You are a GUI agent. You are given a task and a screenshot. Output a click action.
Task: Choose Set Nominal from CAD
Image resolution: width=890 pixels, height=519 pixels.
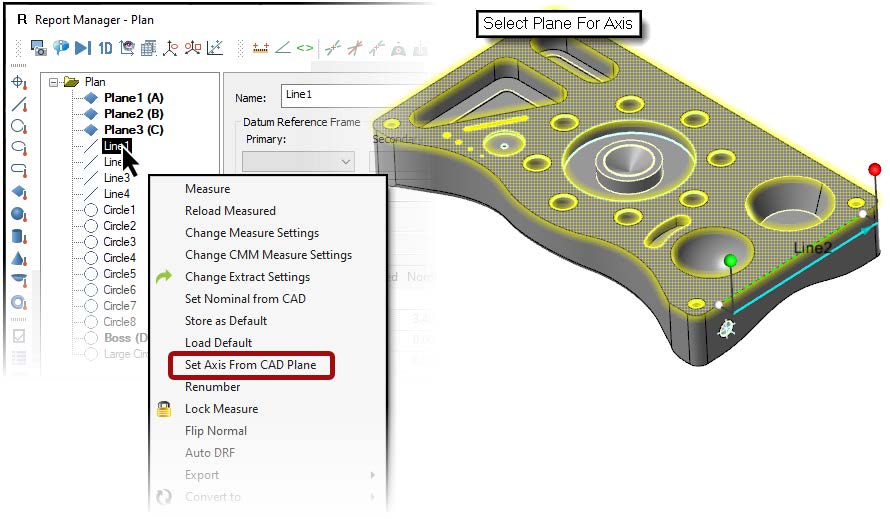coord(245,299)
